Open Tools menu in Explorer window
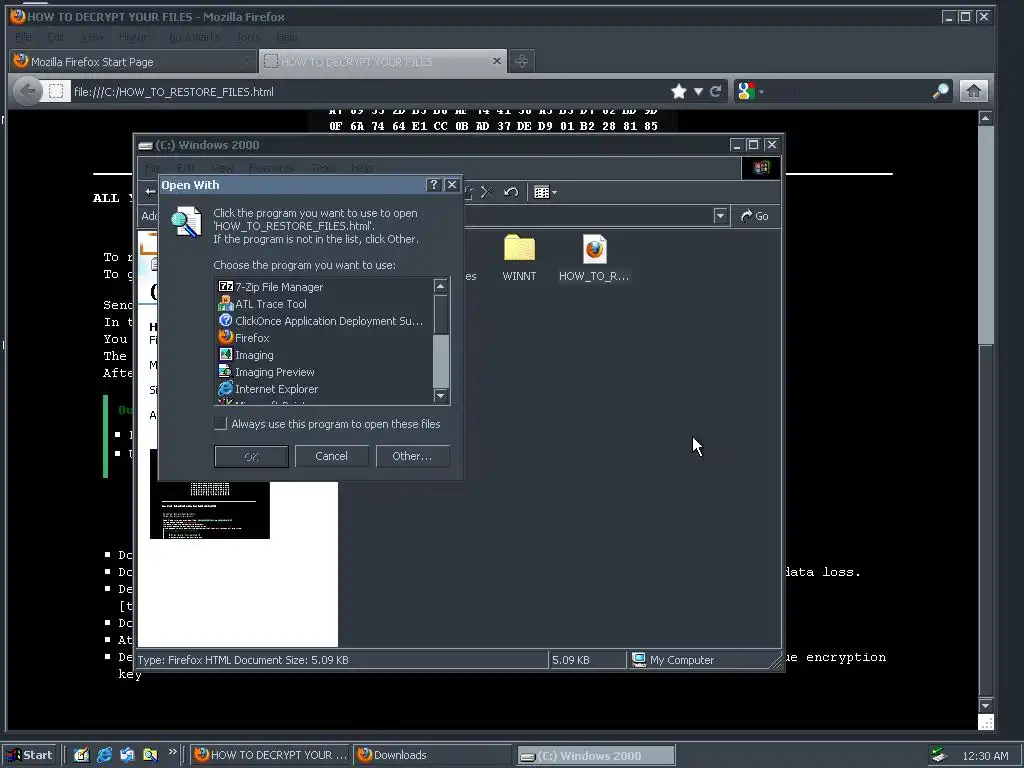 click(323, 168)
